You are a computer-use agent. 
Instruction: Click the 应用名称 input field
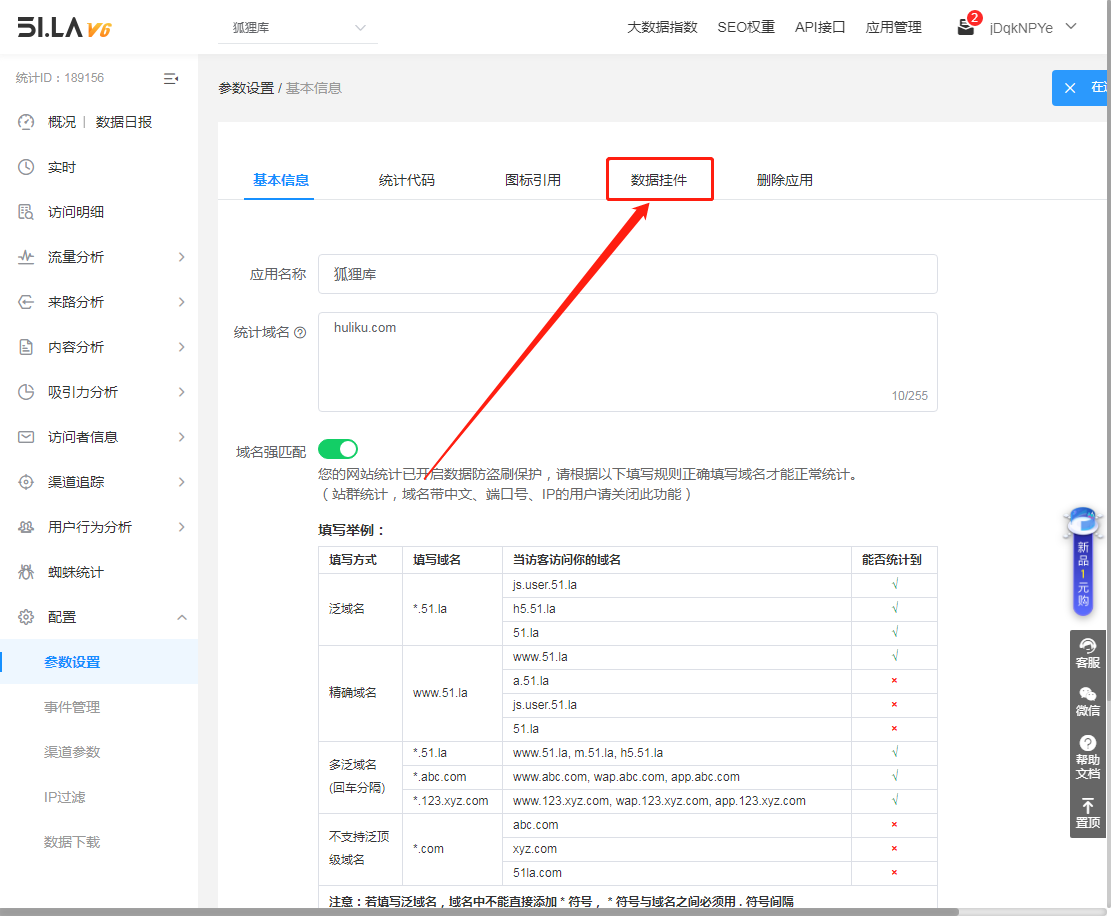point(627,274)
